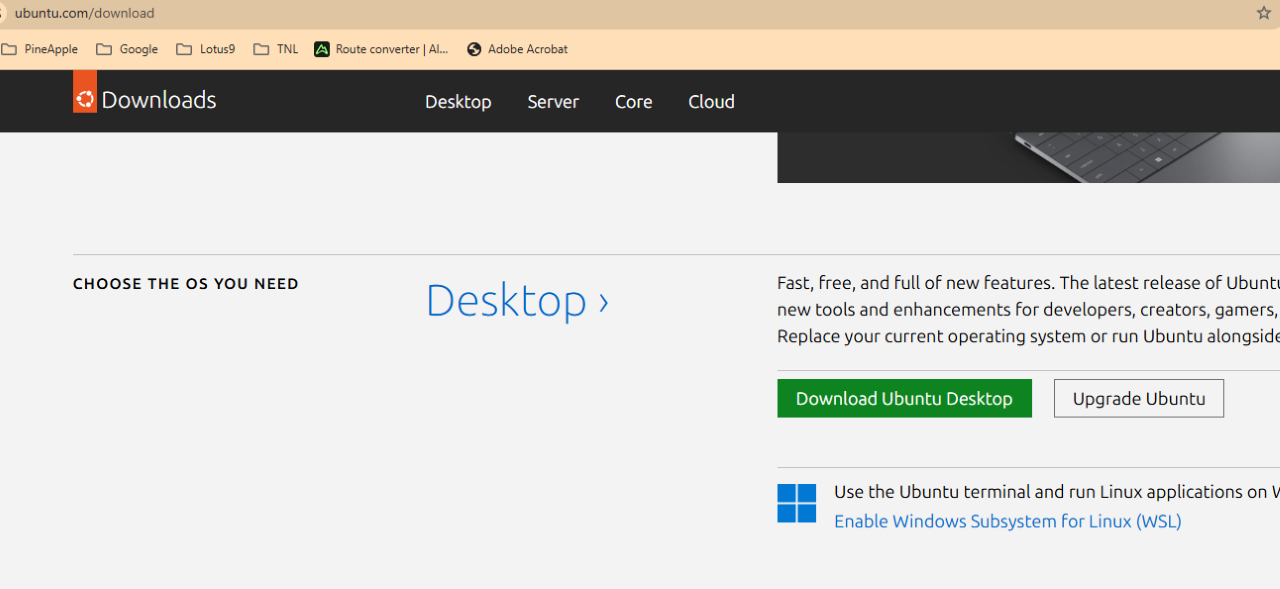
Task: Click the Upgrade Ubuntu button
Action: tap(1138, 398)
